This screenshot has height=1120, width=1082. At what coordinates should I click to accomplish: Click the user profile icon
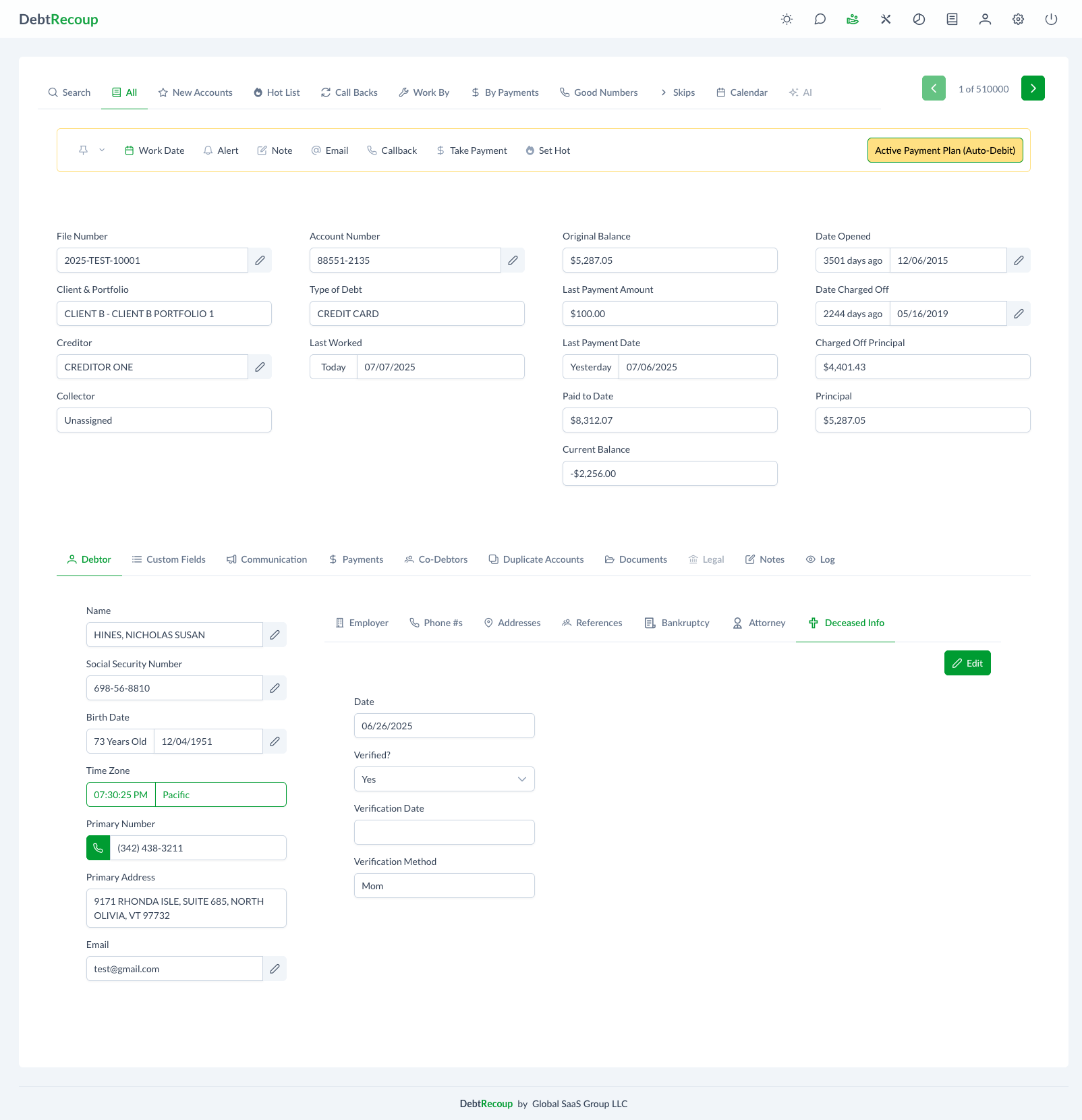pos(985,20)
